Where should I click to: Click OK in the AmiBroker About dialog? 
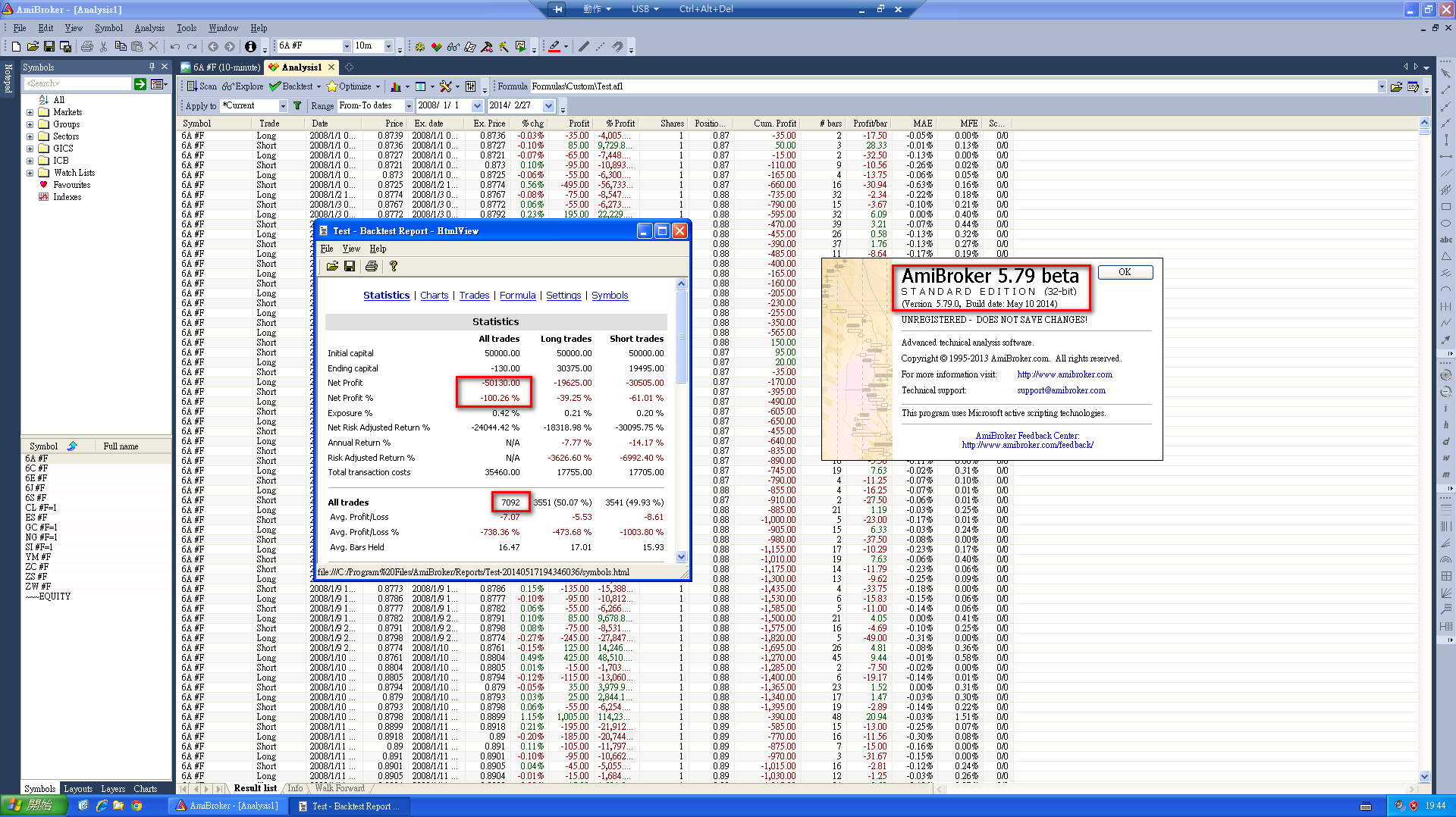[x=1125, y=272]
